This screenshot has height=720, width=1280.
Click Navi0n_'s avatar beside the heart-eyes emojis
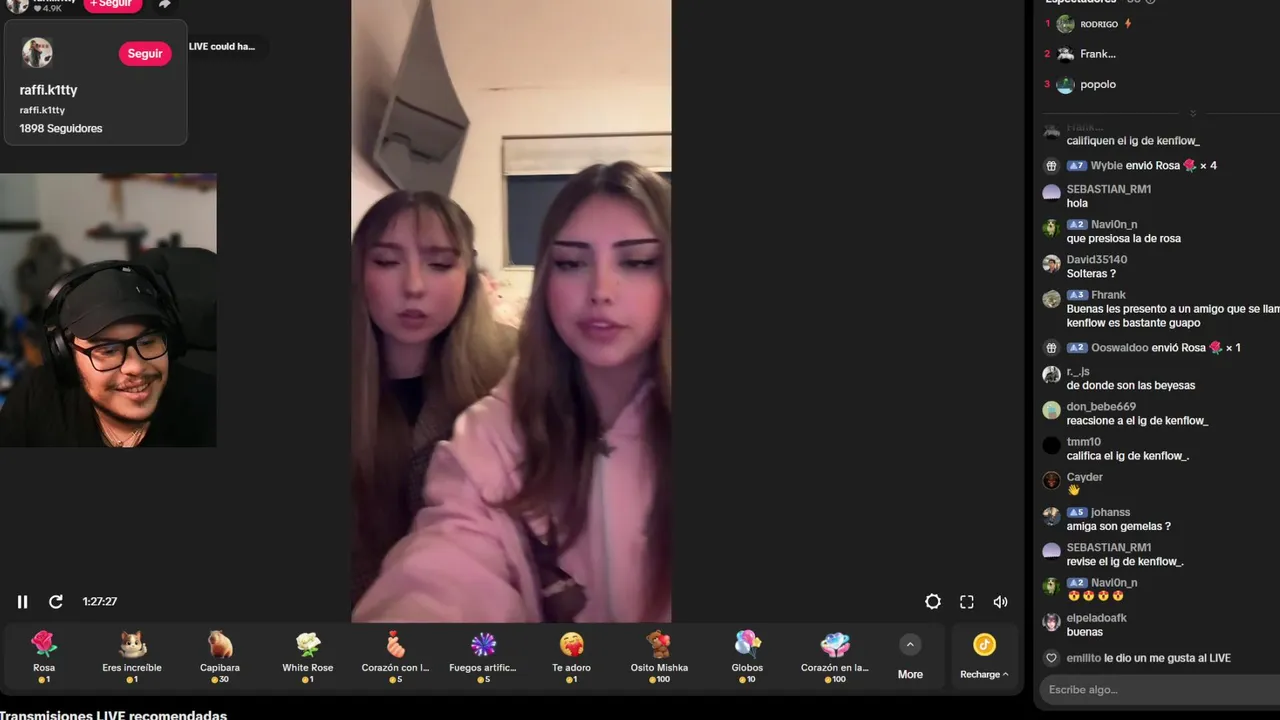1051,587
